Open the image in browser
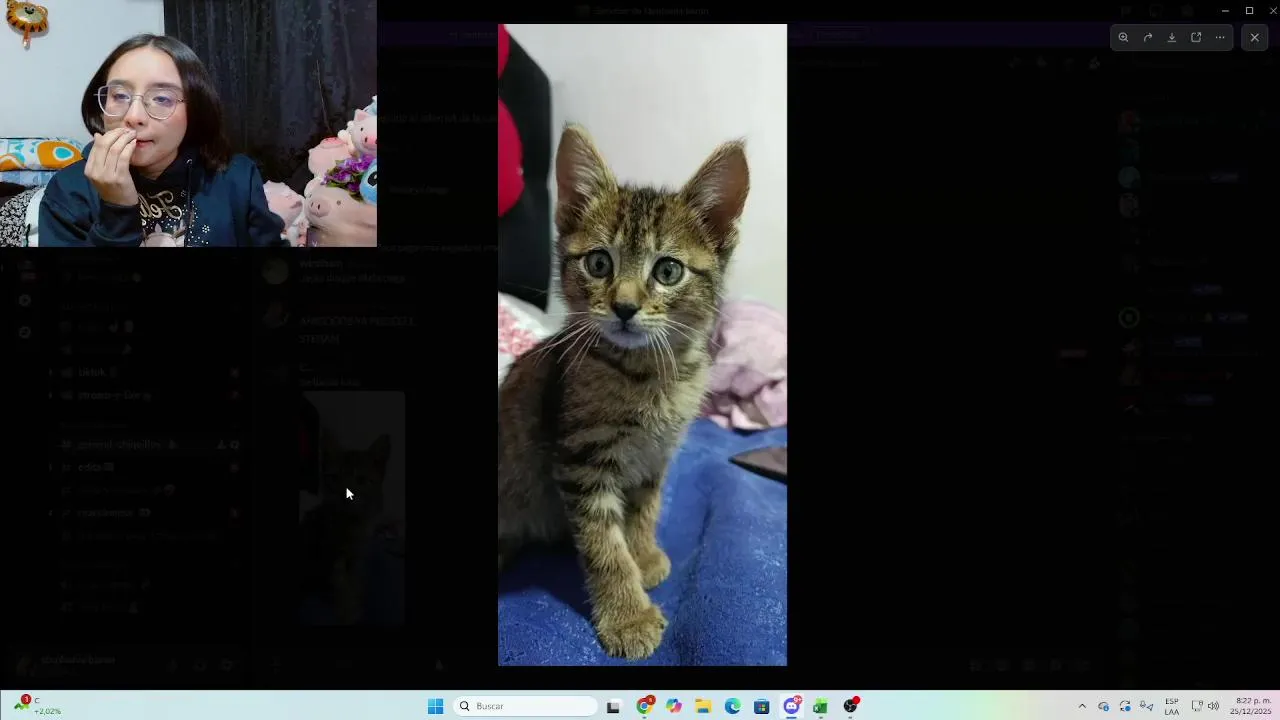Viewport: 1280px width, 720px height. tap(1196, 37)
